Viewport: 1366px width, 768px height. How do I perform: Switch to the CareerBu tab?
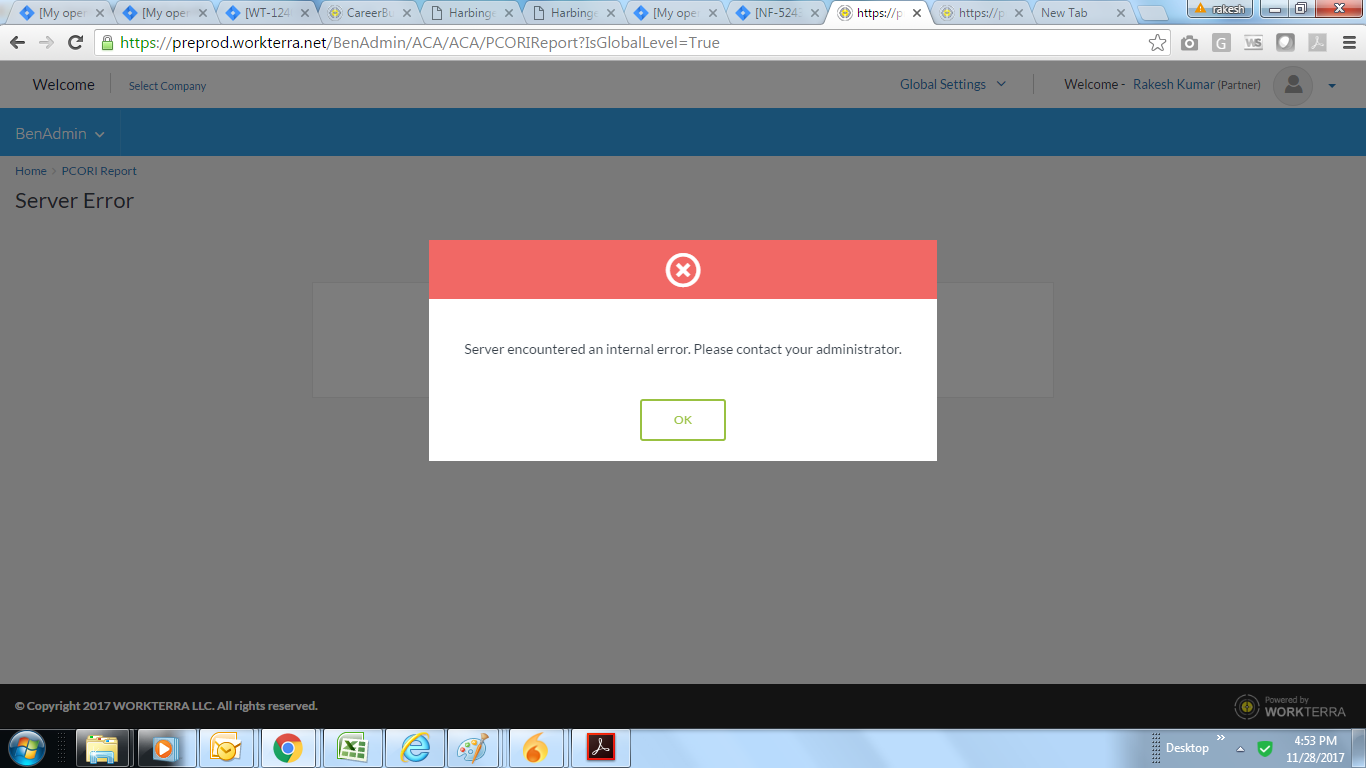tap(370, 13)
